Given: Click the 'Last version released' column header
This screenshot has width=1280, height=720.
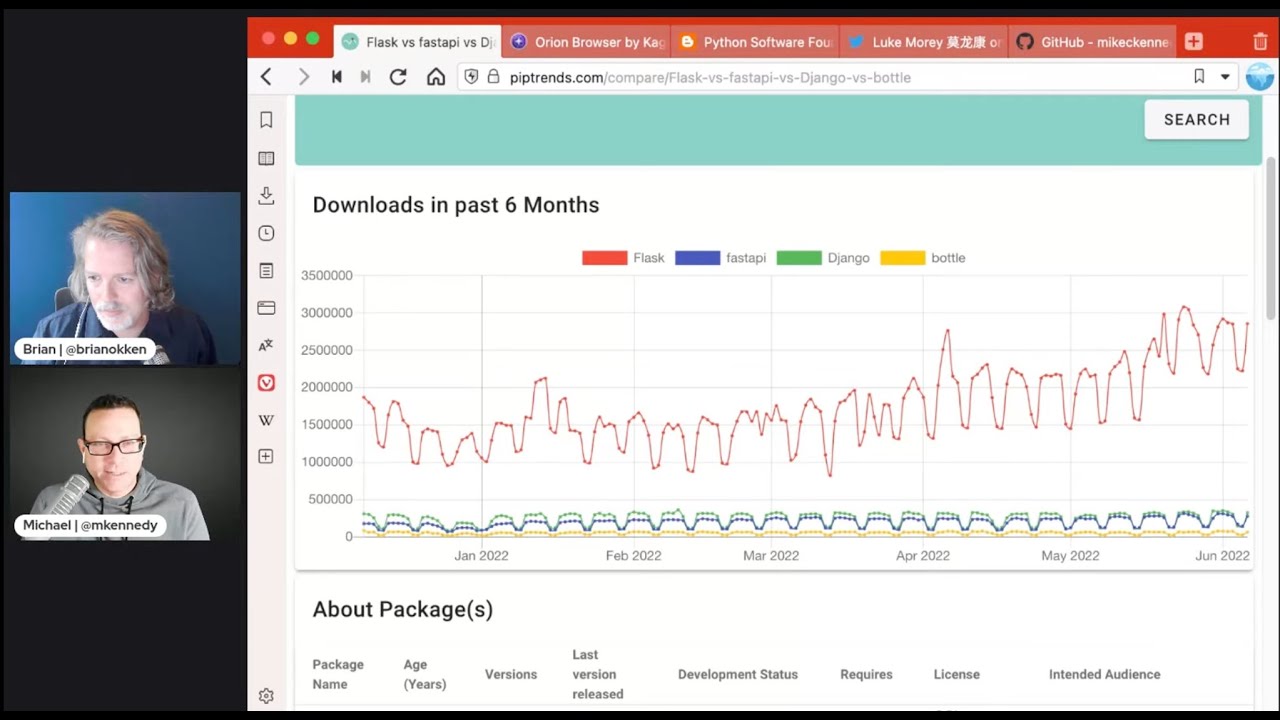Looking at the screenshot, I should point(598,674).
